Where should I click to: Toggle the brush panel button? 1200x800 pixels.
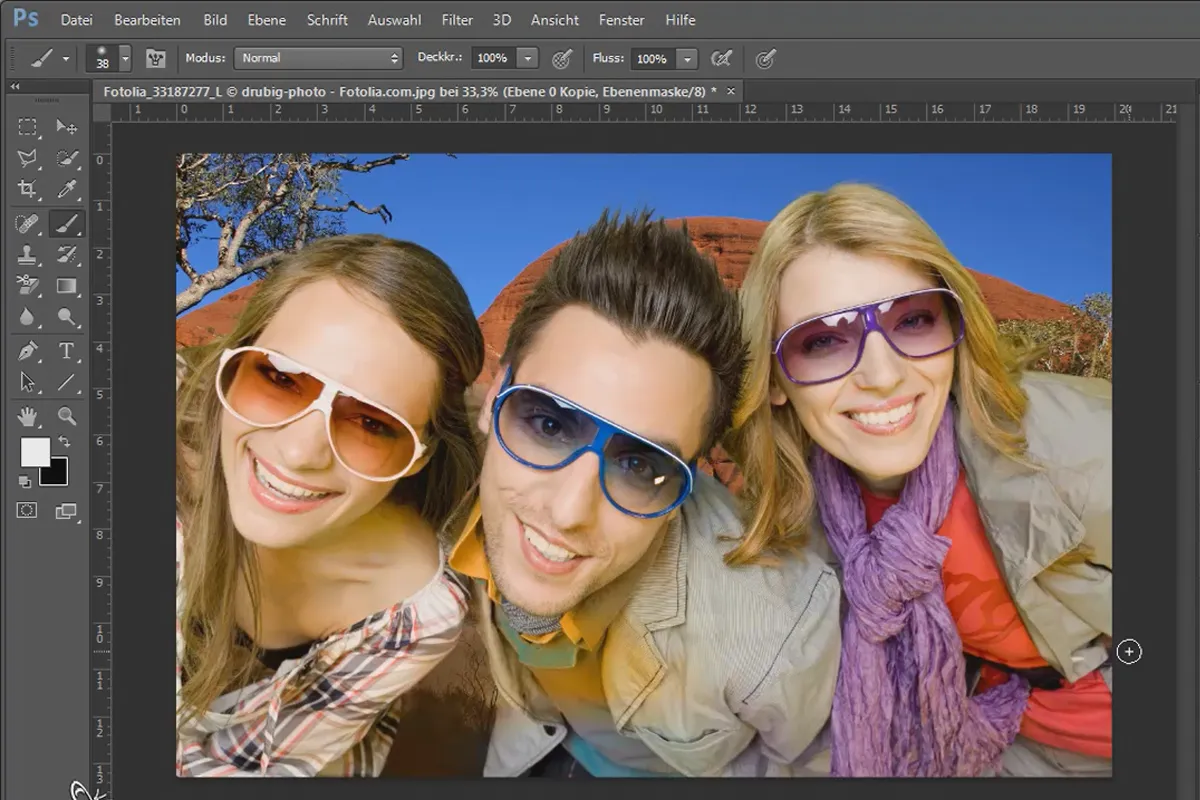155,58
